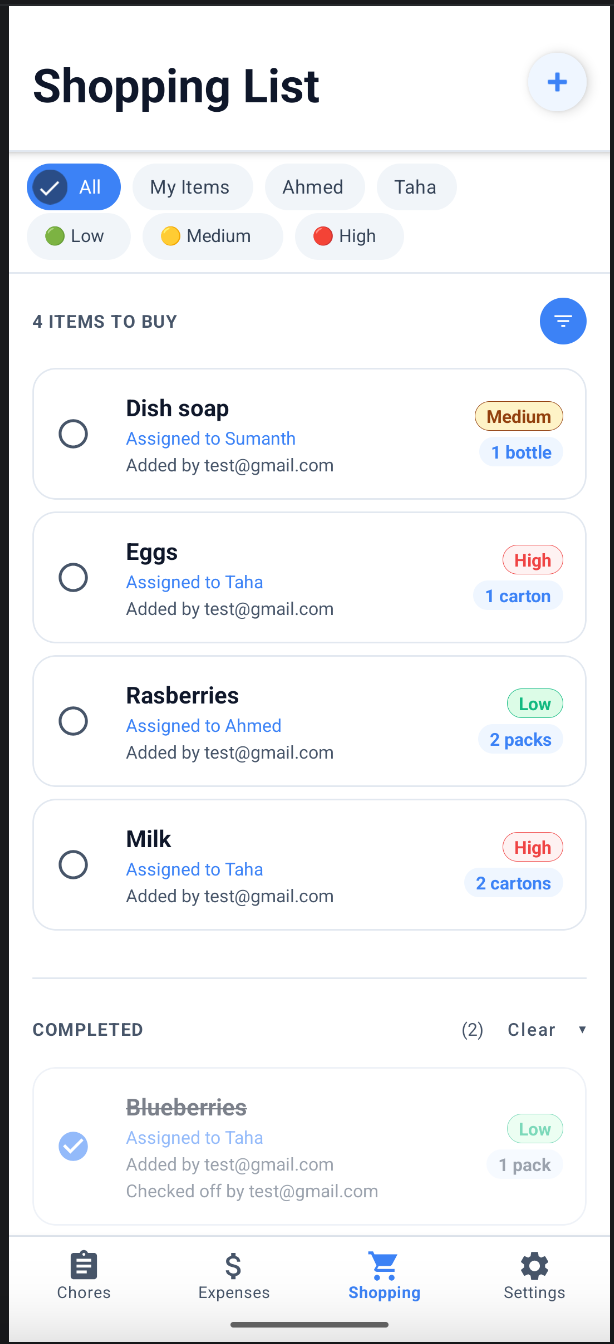Open the Chores tab icon
The image size is (614, 1344).
(83, 1265)
